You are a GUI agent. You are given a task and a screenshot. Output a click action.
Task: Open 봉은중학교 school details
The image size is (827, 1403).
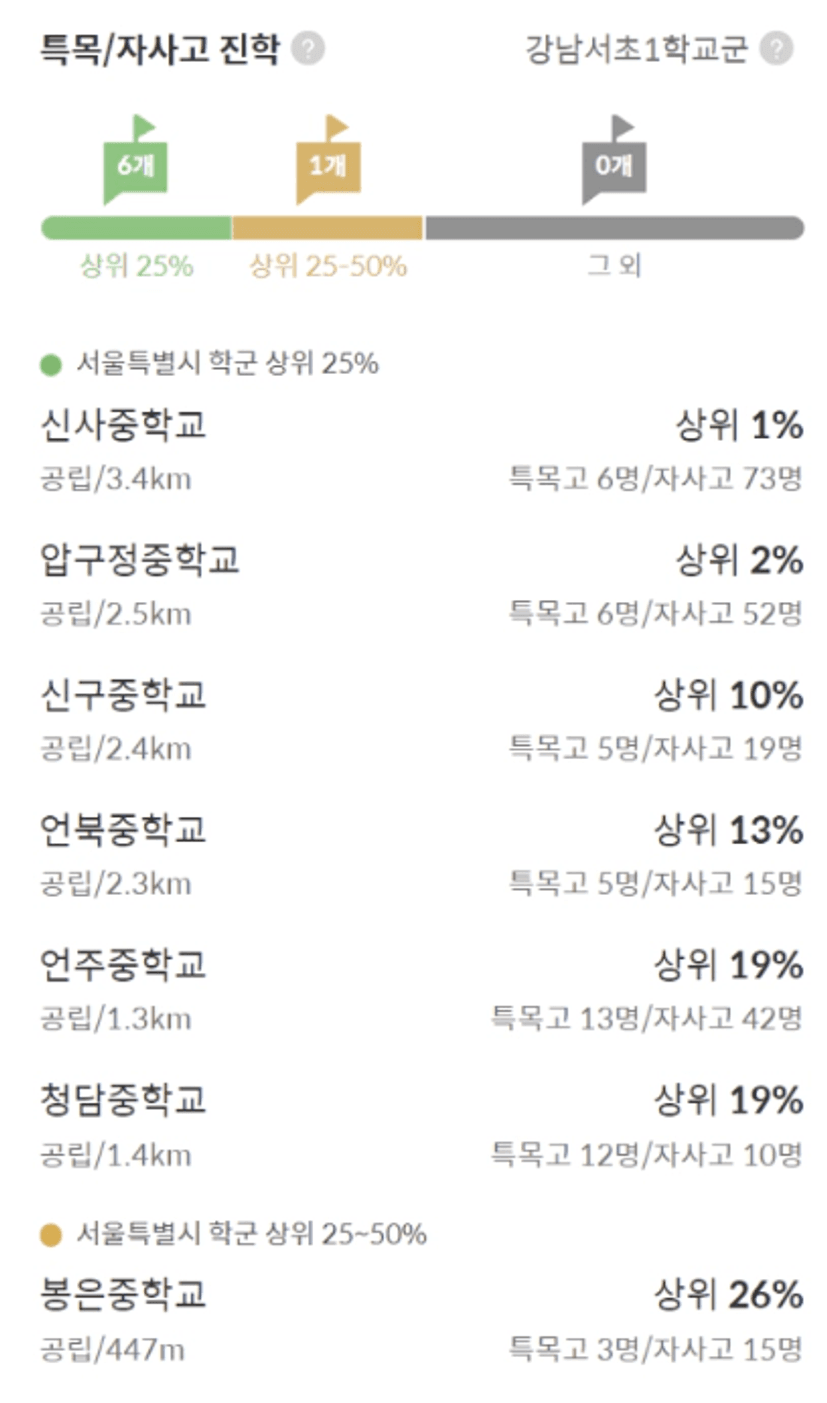tap(123, 1295)
